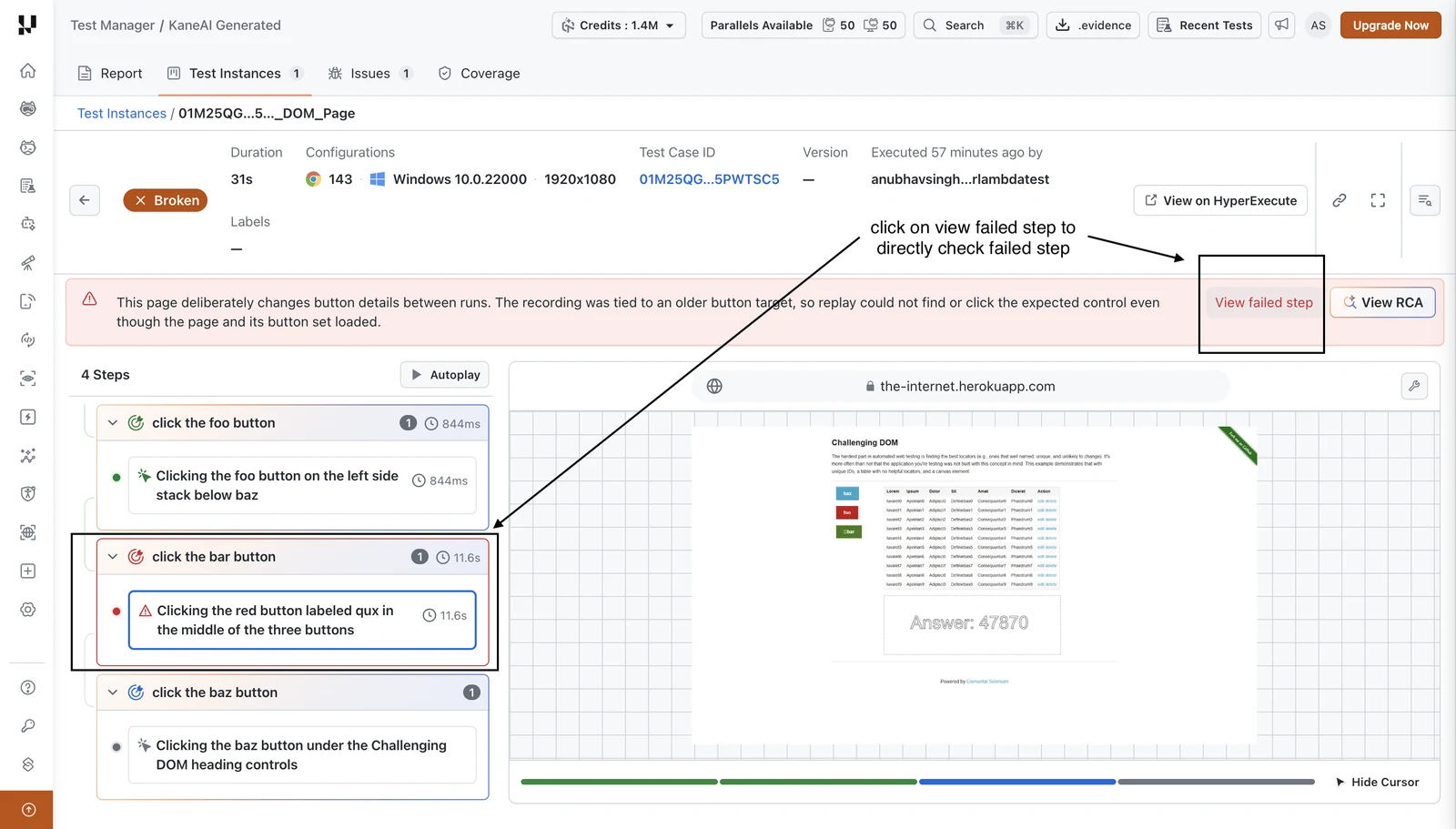Open Recent Tests
This screenshot has height=829, width=1456.
coord(1205,25)
